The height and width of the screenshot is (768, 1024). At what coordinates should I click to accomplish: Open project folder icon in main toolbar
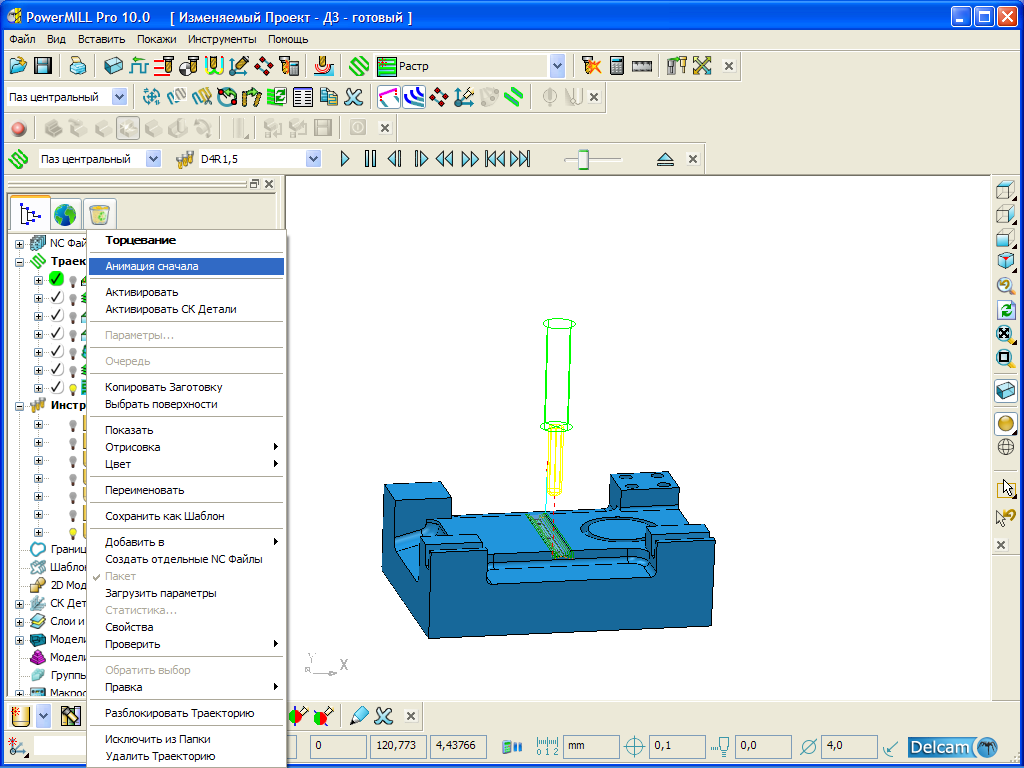click(x=18, y=65)
